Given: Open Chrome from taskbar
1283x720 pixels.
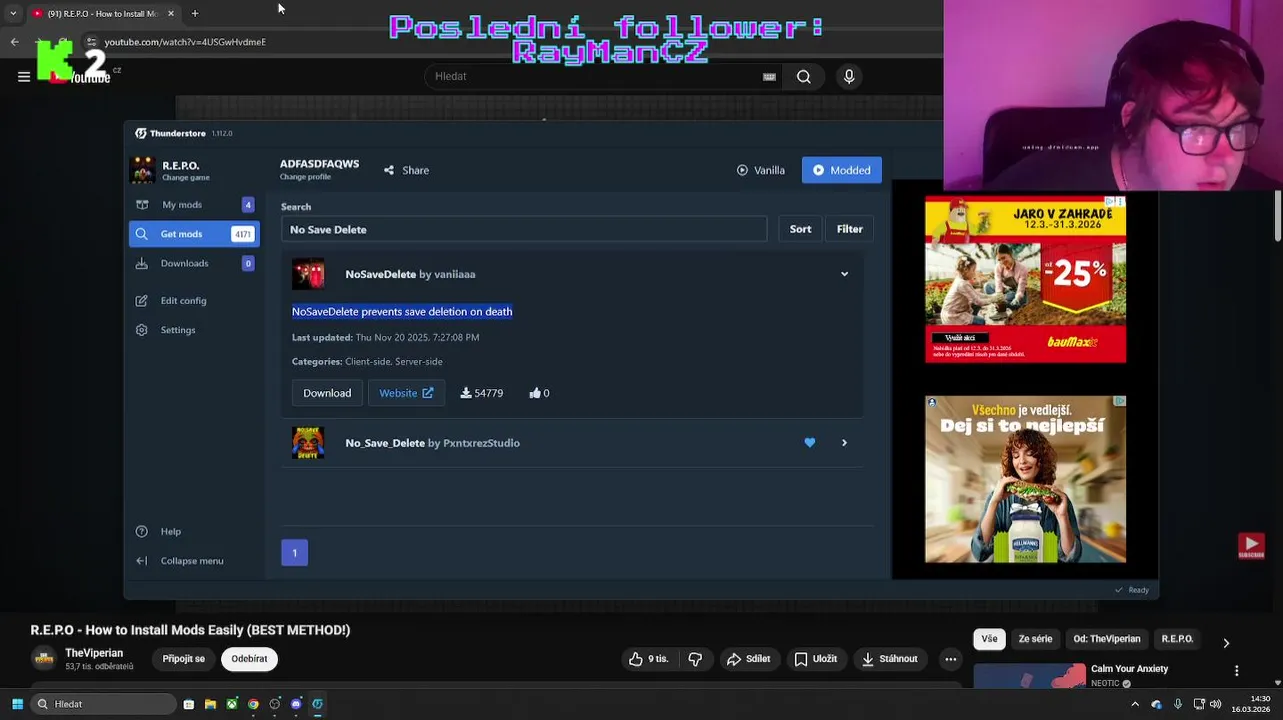Looking at the screenshot, I should pos(253,704).
